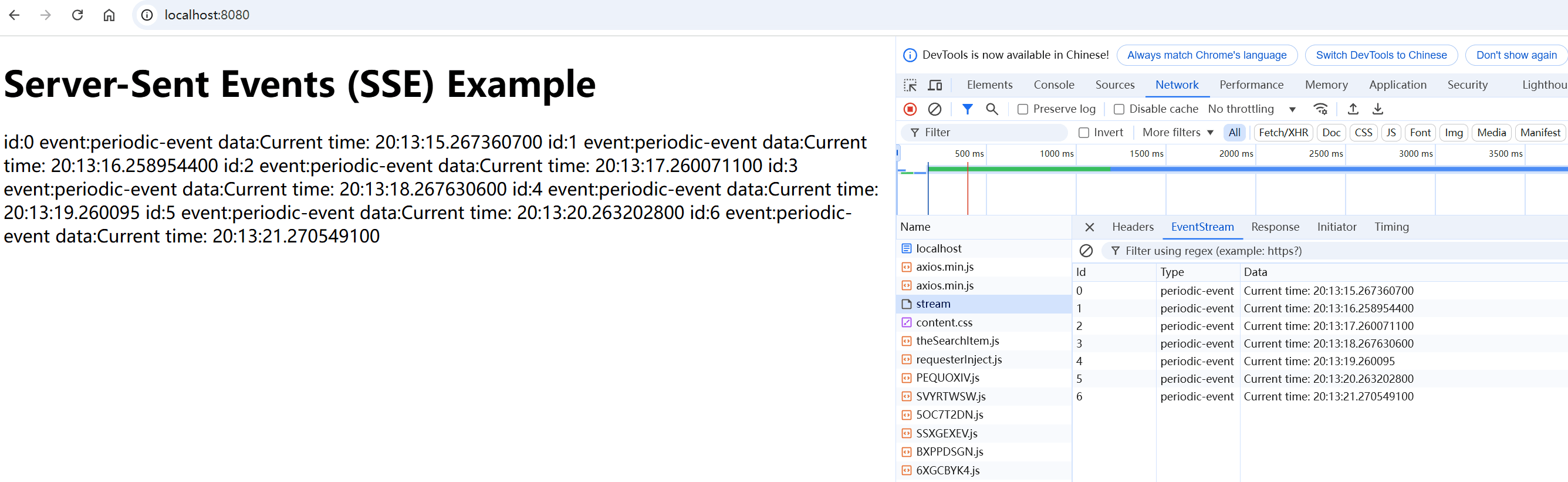
Task: Click Switch DevTools to Chinese button
Action: [x=1381, y=55]
